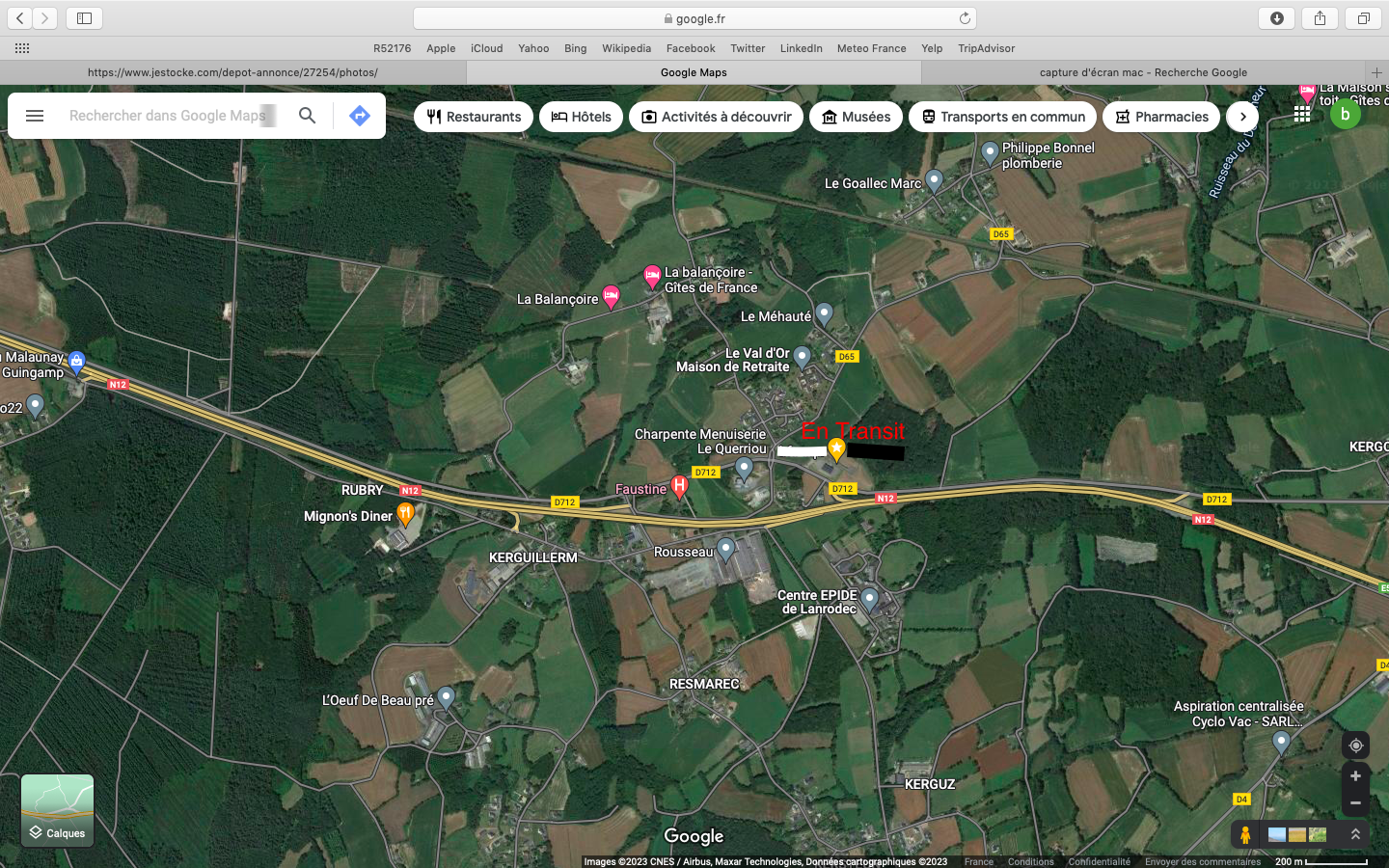Click the yellow starred En Transit pin
The width and height of the screenshot is (1389, 868).
tap(836, 448)
